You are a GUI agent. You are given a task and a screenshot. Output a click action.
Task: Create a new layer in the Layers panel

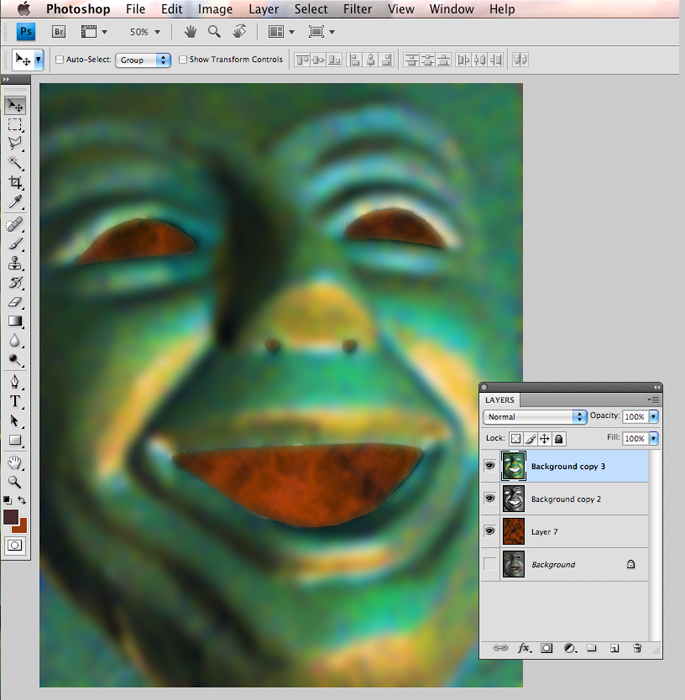tap(615, 648)
